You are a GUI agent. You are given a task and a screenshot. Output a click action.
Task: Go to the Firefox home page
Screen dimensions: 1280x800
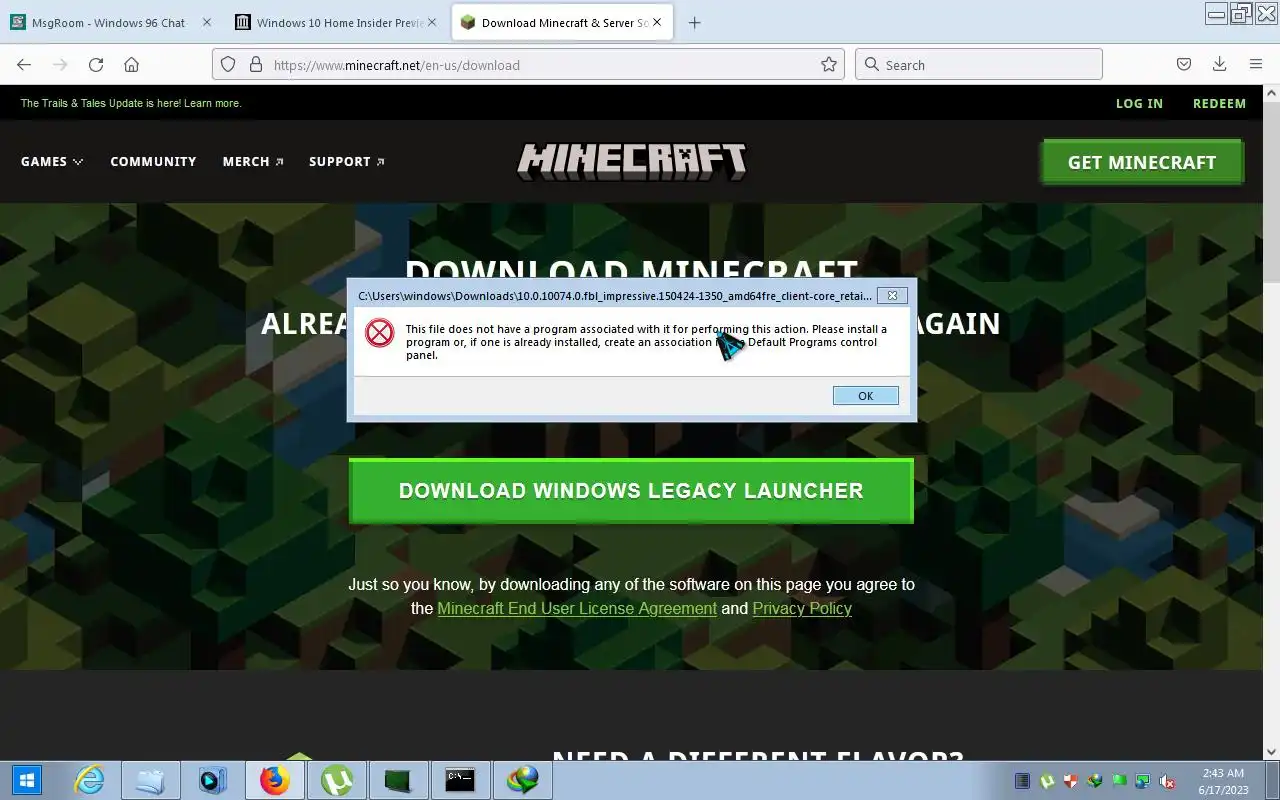point(131,64)
